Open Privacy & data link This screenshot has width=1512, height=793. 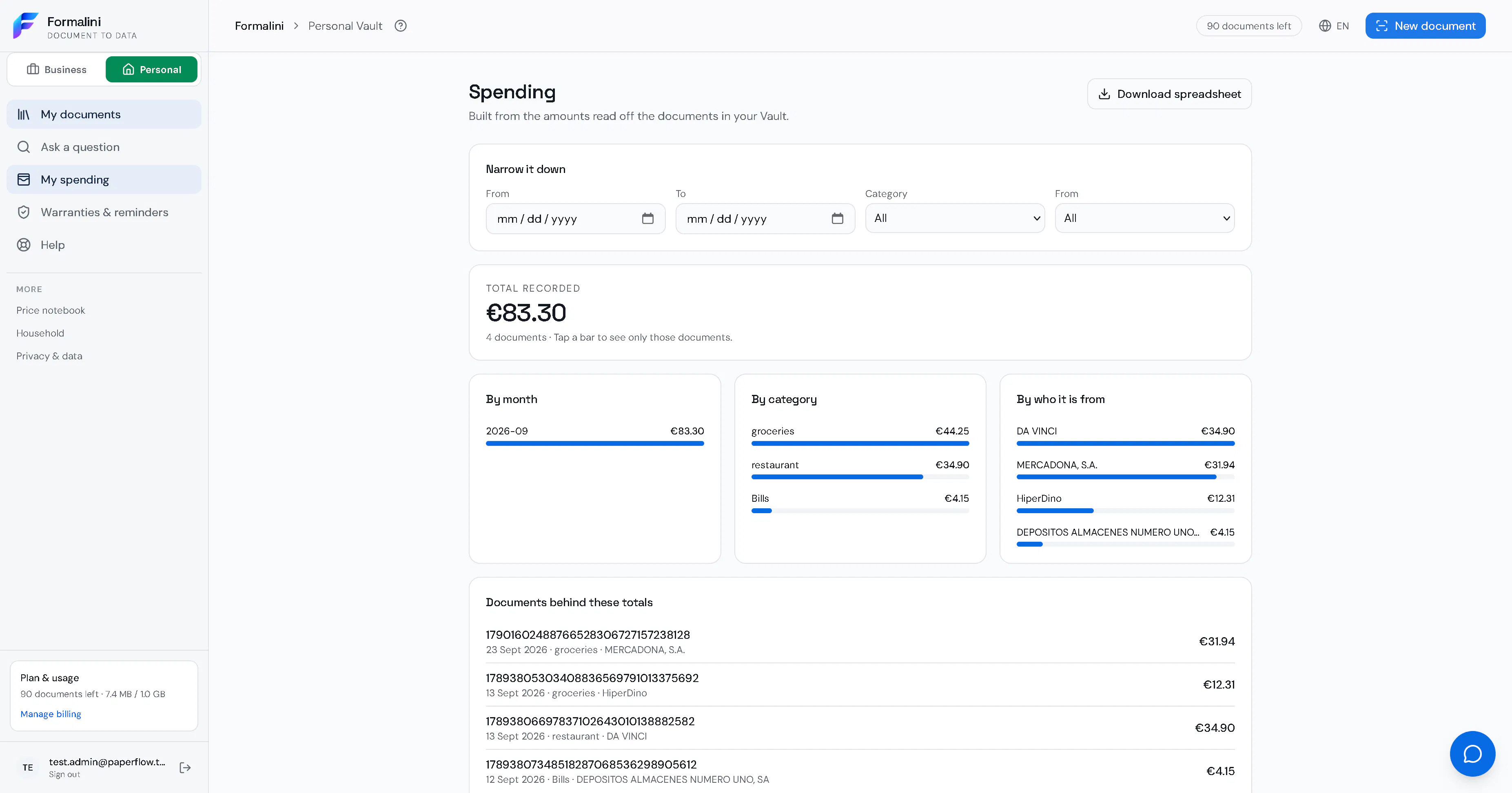coord(49,356)
